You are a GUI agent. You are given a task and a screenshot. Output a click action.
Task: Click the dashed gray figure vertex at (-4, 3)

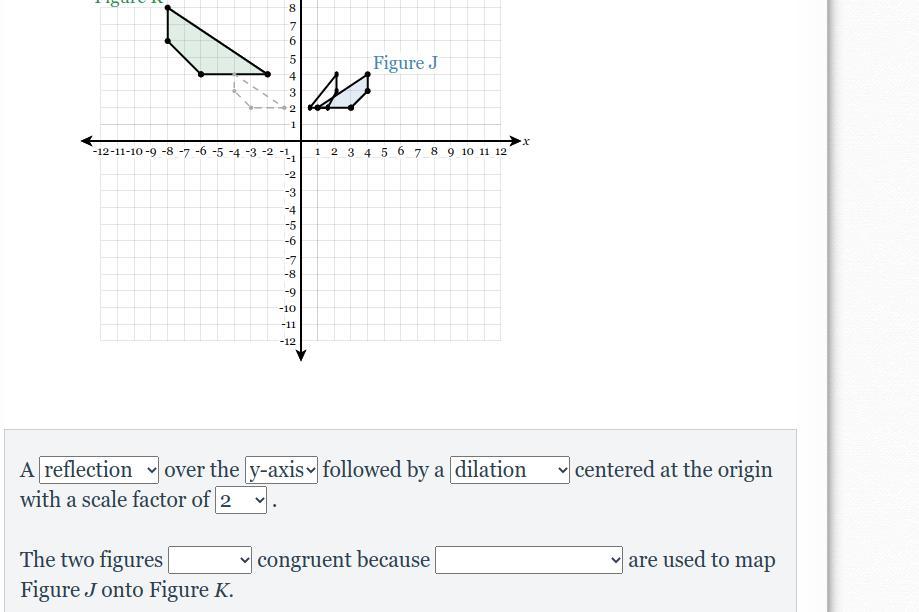coord(234,91)
